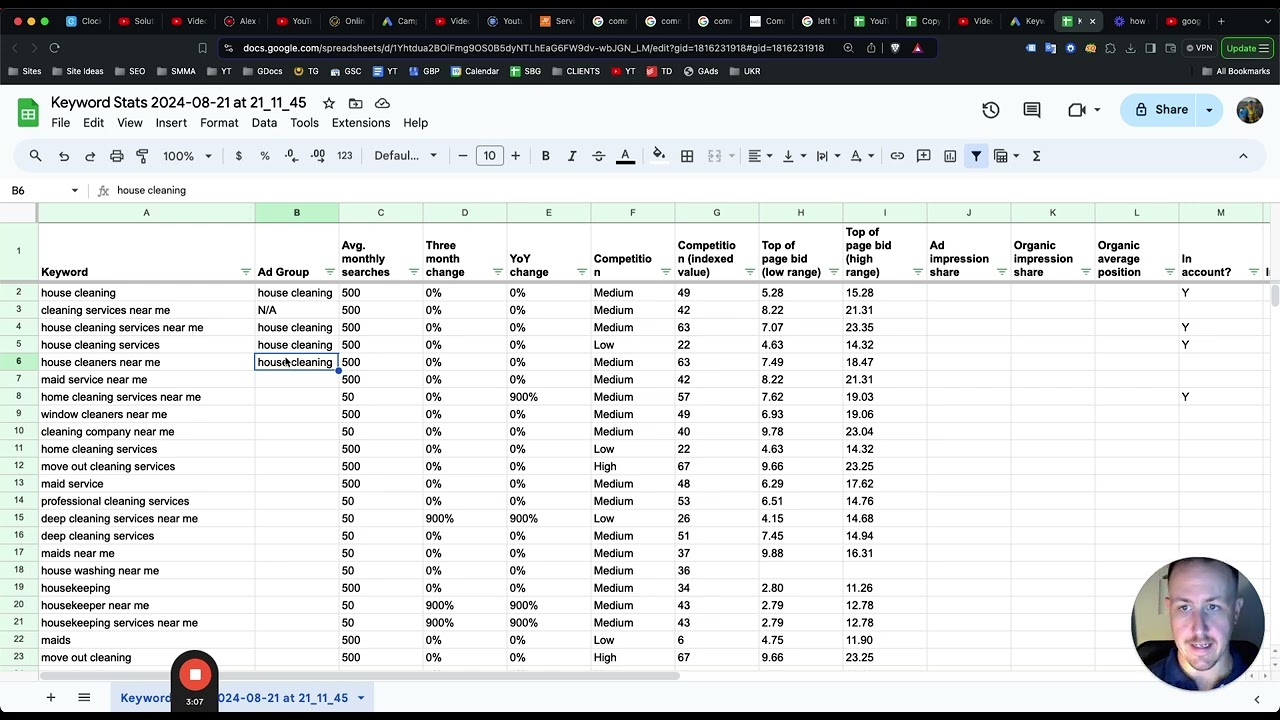Open the horizontal align dropdown
Screen dimensions: 1280x720
point(759,156)
